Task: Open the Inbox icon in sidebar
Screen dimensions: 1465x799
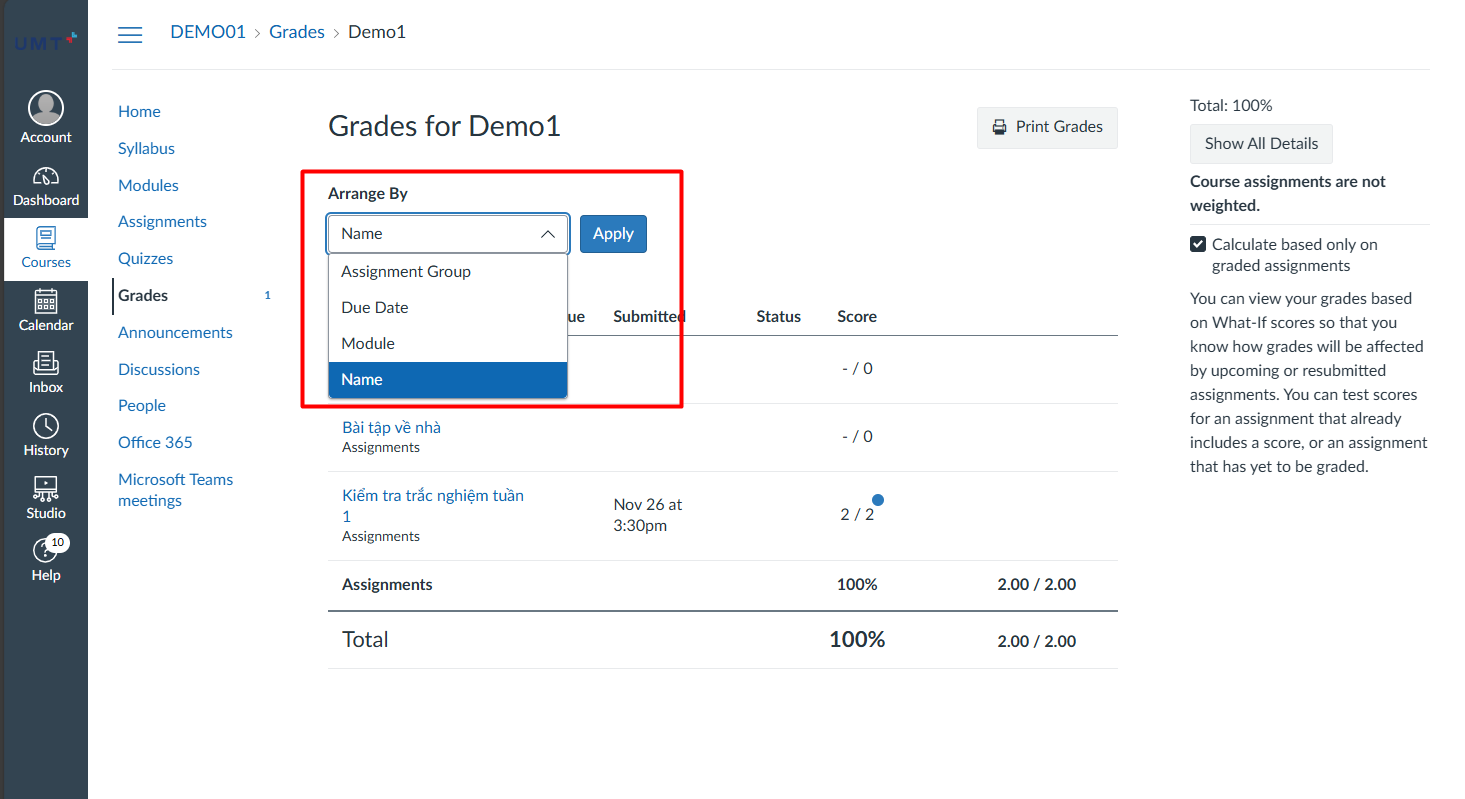Action: click(x=46, y=364)
